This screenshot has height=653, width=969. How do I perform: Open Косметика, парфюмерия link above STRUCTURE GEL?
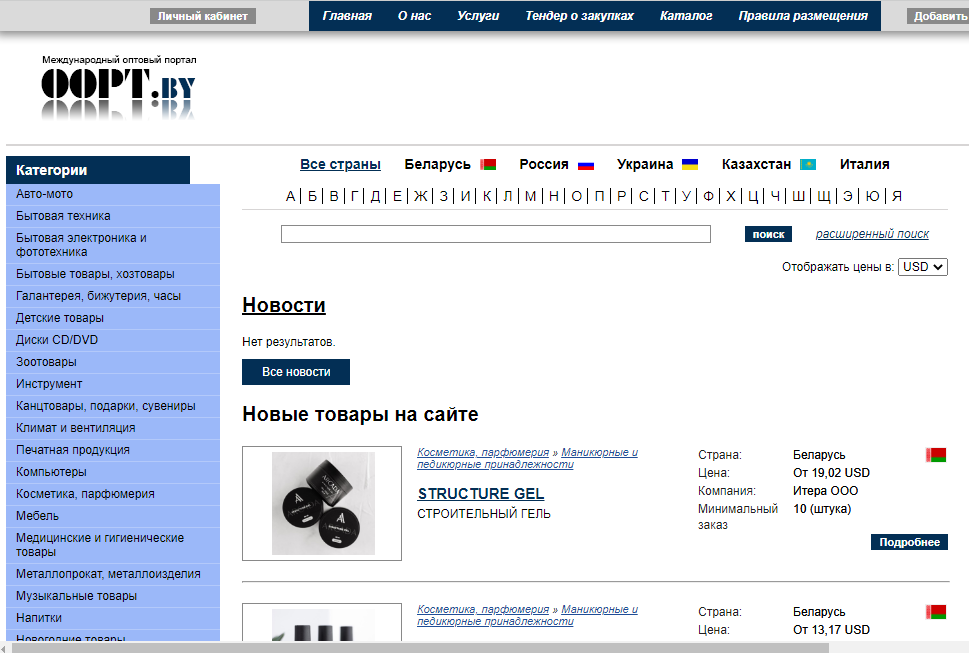pyautogui.click(x=483, y=452)
